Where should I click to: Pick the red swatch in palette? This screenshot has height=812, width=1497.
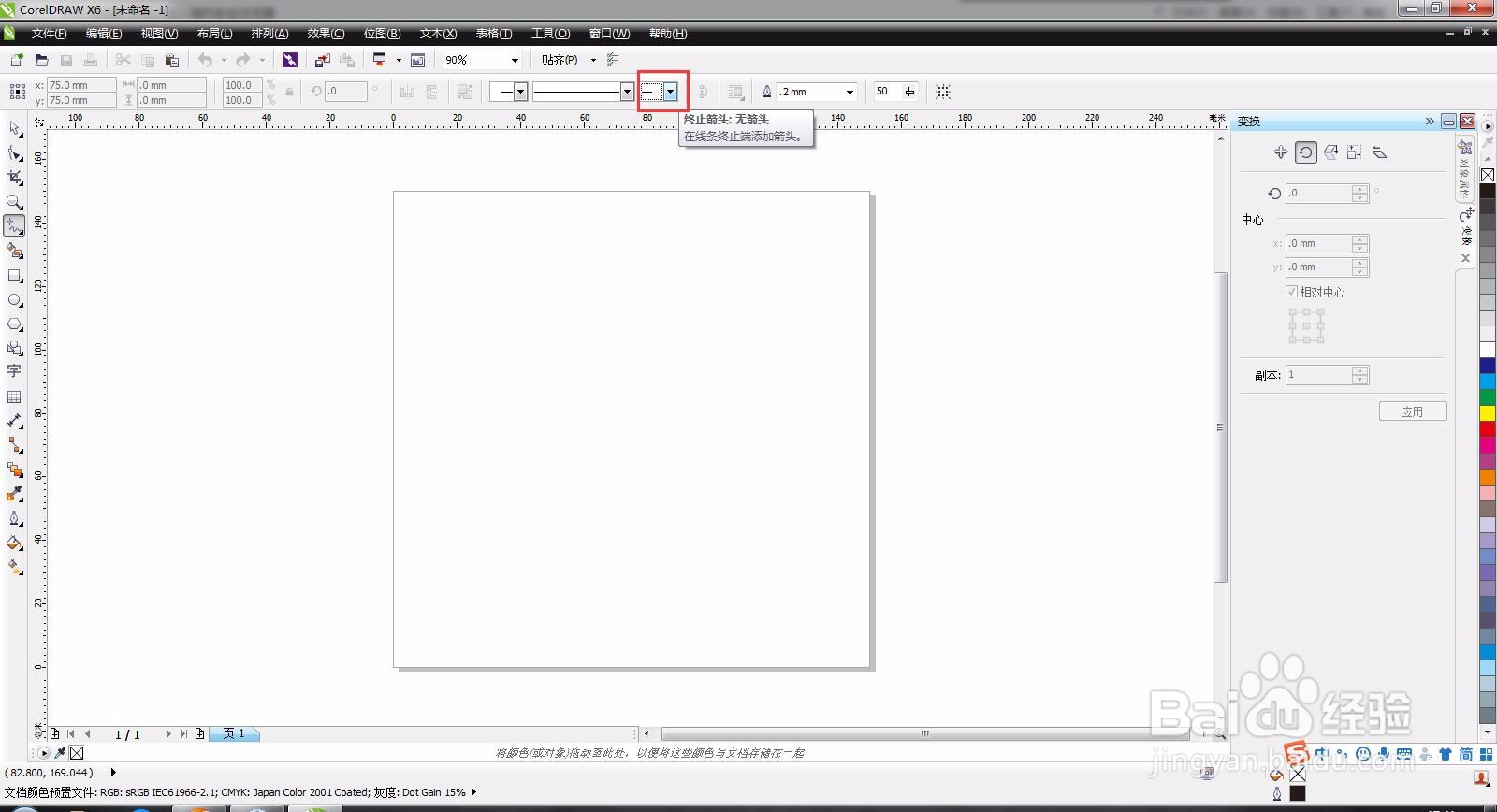click(1488, 428)
